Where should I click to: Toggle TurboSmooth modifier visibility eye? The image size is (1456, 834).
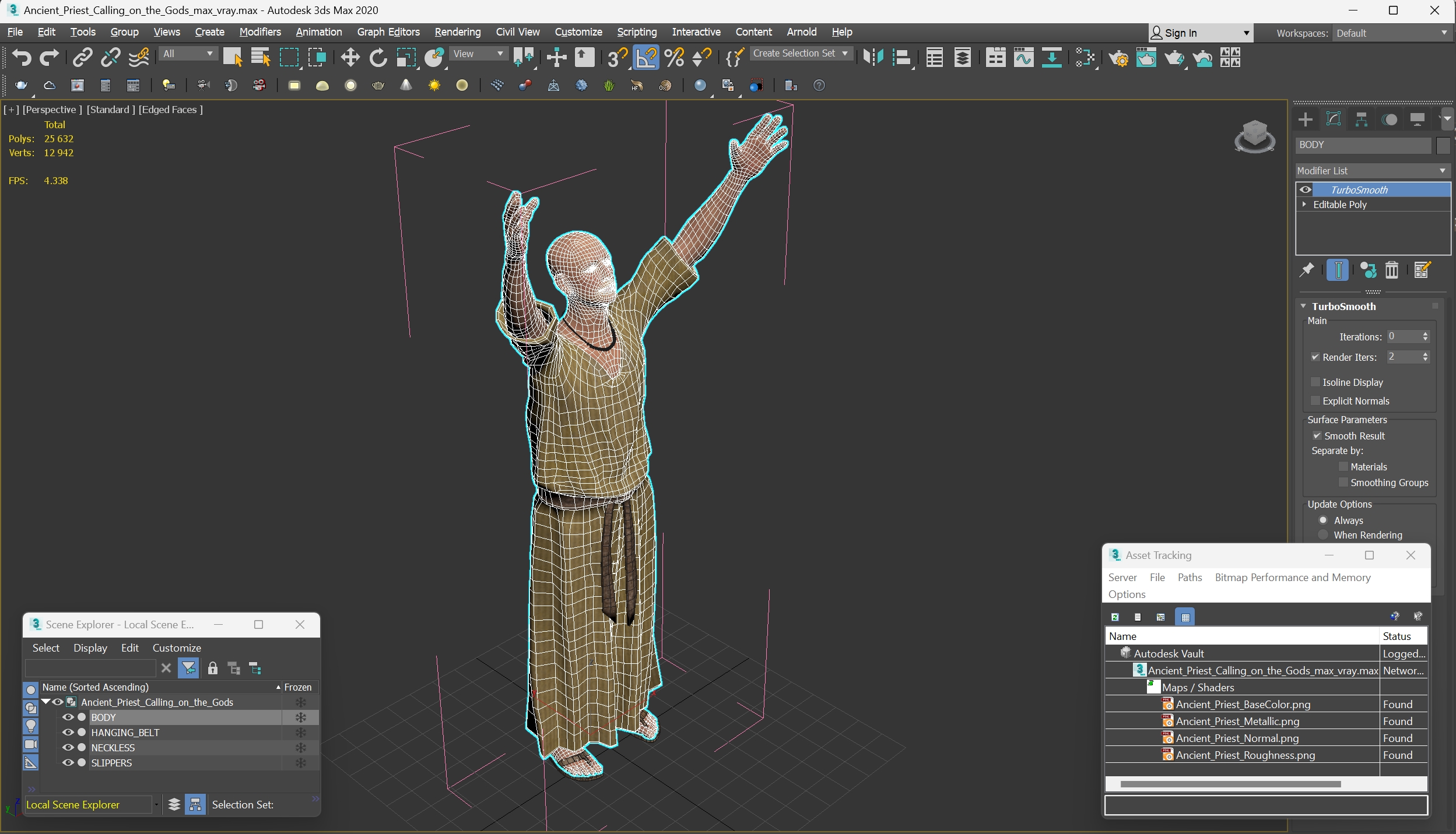click(1306, 190)
